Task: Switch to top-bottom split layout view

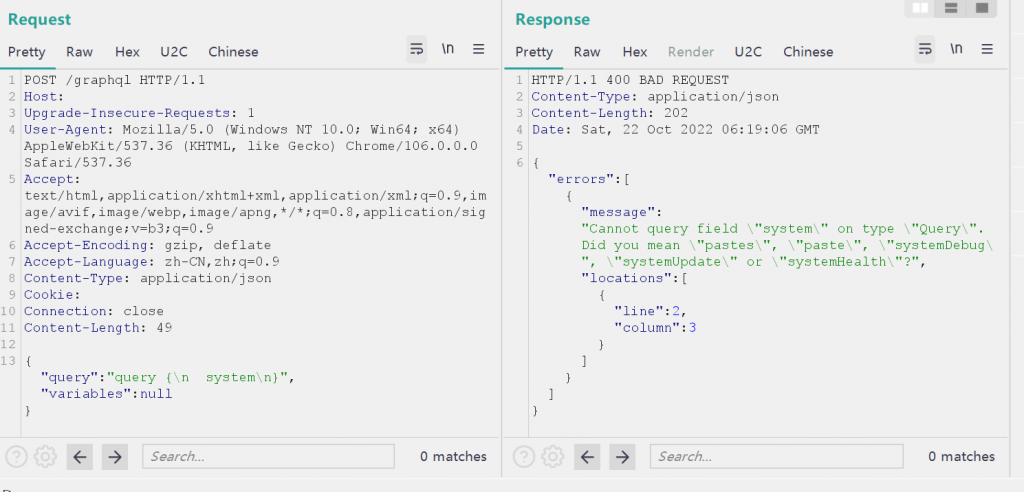Action: [x=951, y=9]
